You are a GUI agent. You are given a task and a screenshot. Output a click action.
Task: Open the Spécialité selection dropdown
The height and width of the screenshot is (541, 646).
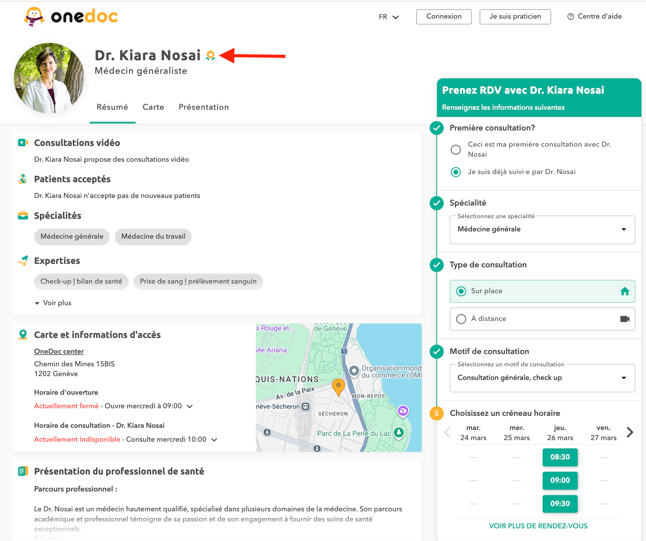(x=542, y=229)
